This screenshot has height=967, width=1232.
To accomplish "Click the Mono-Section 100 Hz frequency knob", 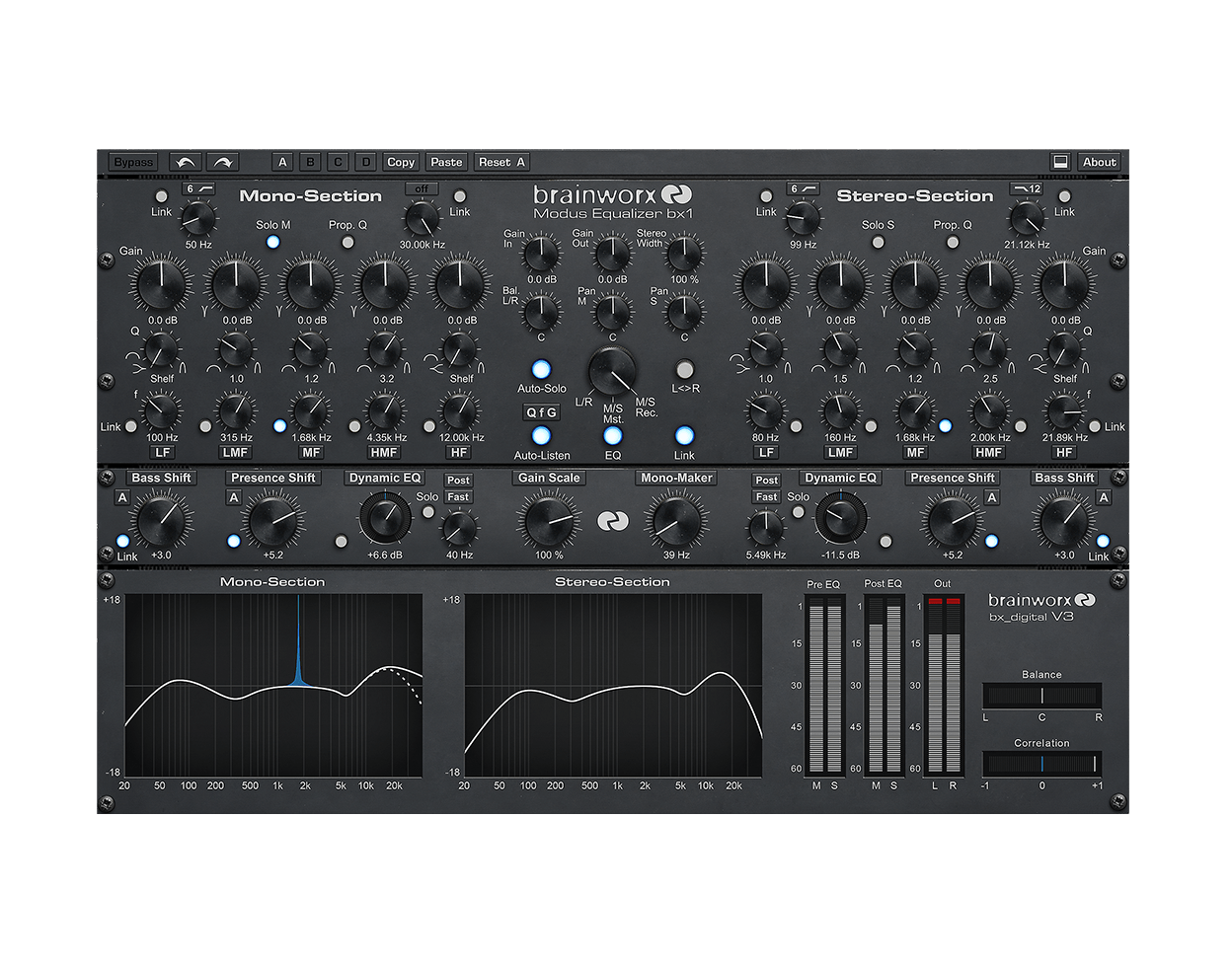I will (x=161, y=410).
